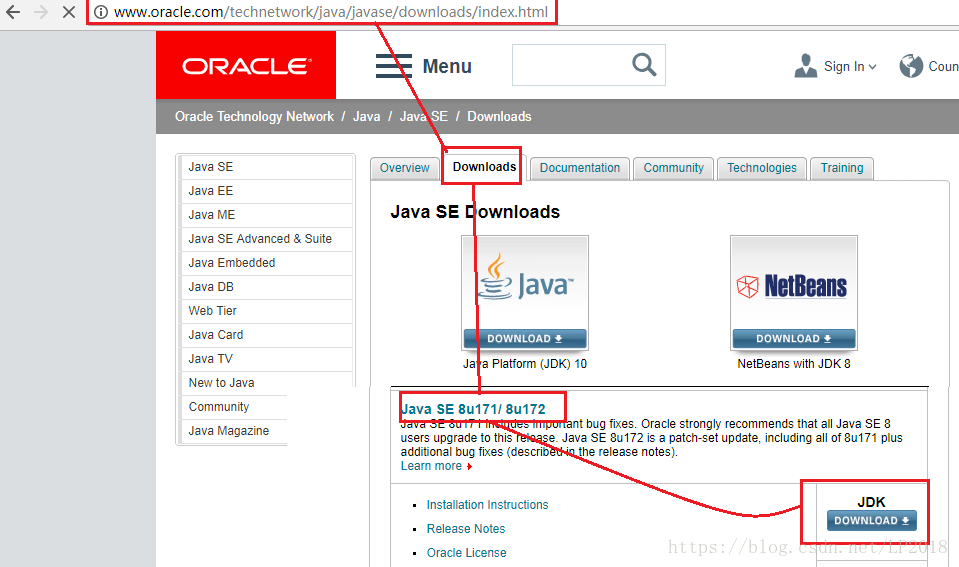The width and height of the screenshot is (959, 567).
Task: Click the Downloads breadcrumb item
Action: tap(499, 116)
